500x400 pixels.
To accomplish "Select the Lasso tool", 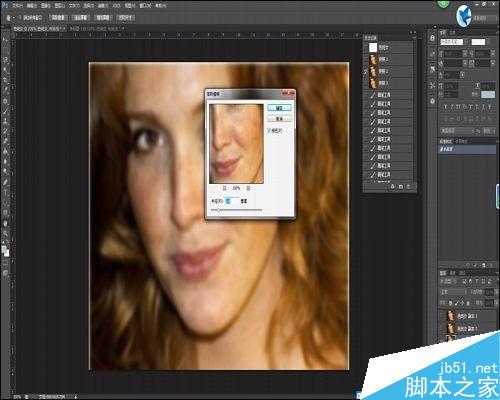I will pos(5,60).
